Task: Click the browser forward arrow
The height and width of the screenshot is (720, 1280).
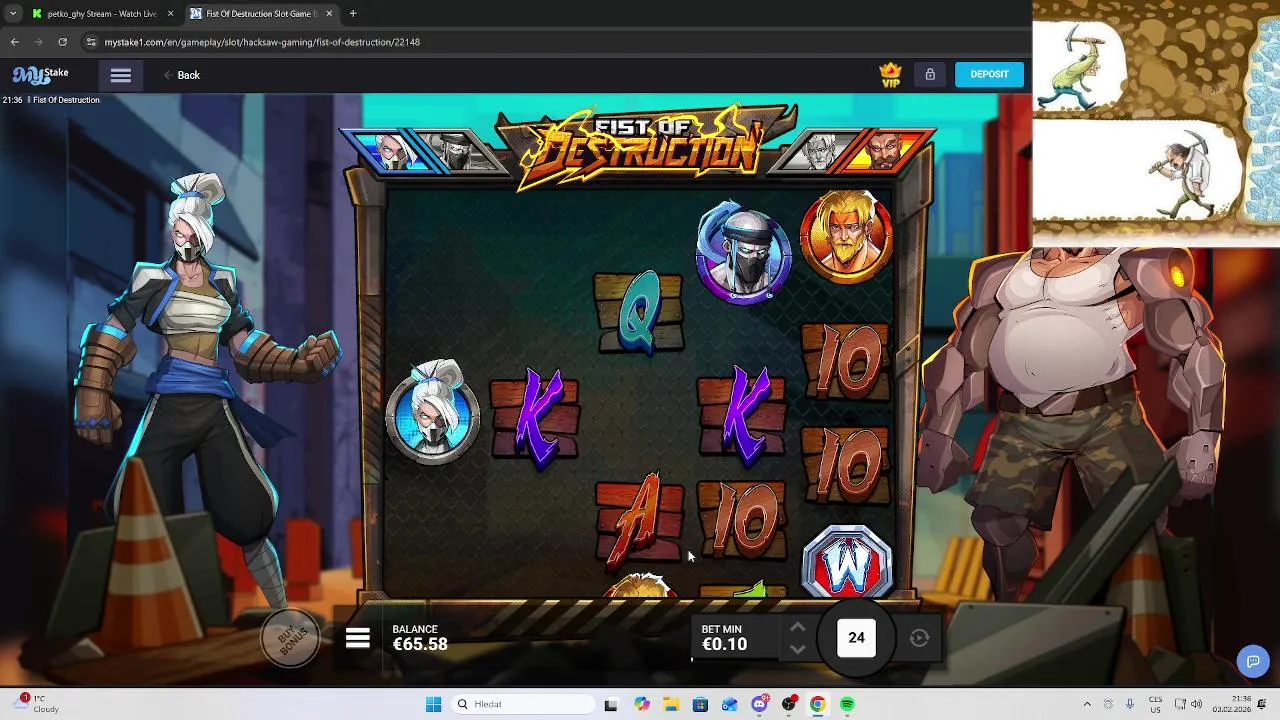Action: [39, 42]
